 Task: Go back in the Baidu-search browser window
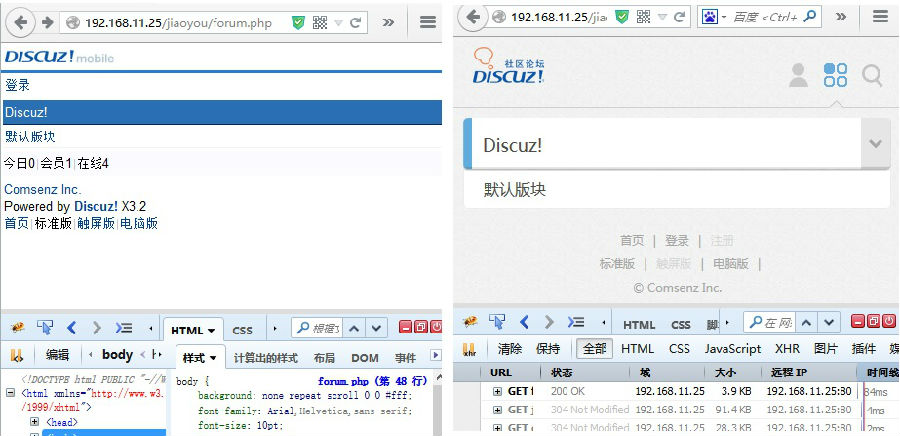473,17
